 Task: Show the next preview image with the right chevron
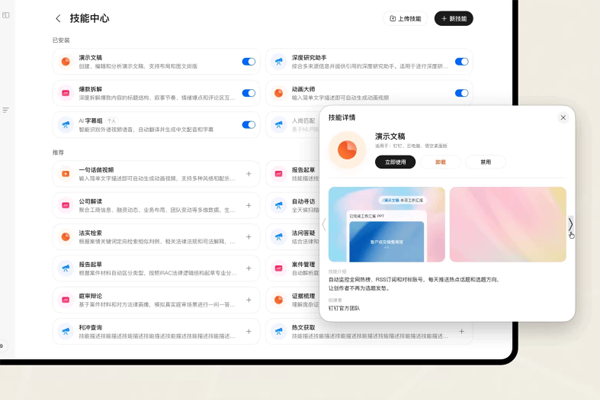570,225
